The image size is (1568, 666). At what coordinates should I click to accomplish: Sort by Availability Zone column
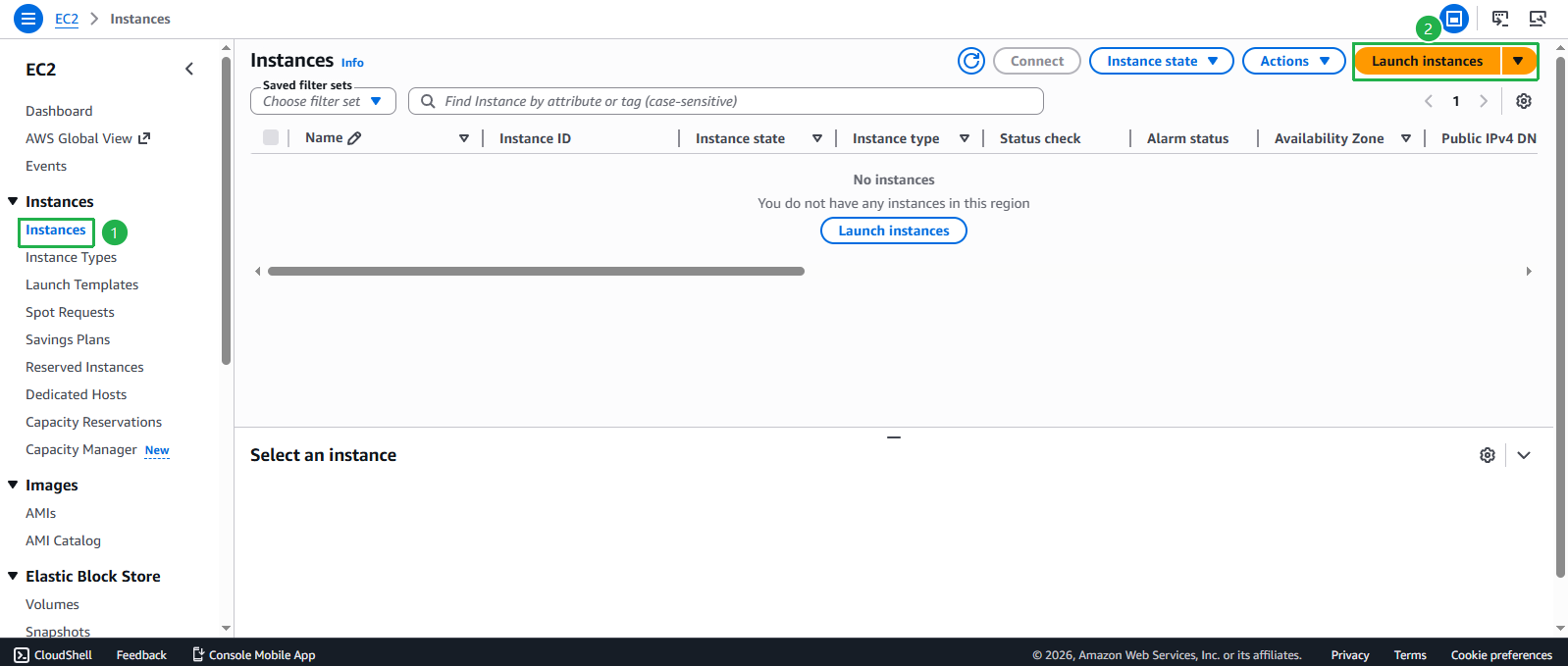click(x=1406, y=138)
